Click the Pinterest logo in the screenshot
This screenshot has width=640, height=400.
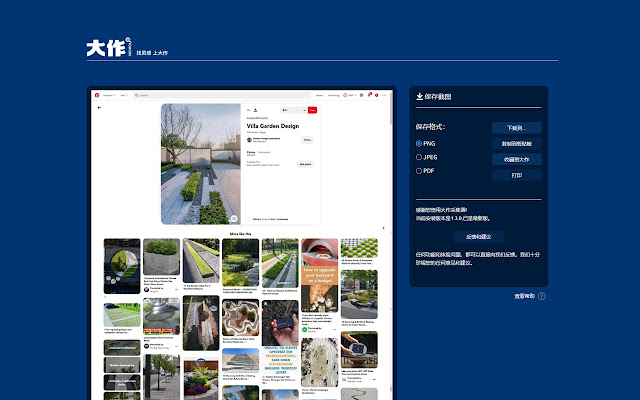[98, 95]
